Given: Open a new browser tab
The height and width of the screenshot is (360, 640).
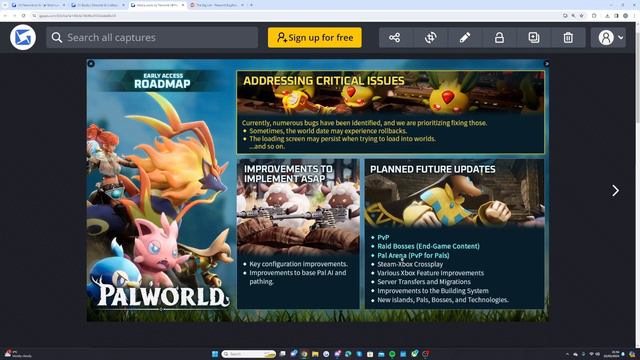Looking at the screenshot, I should point(251,5).
